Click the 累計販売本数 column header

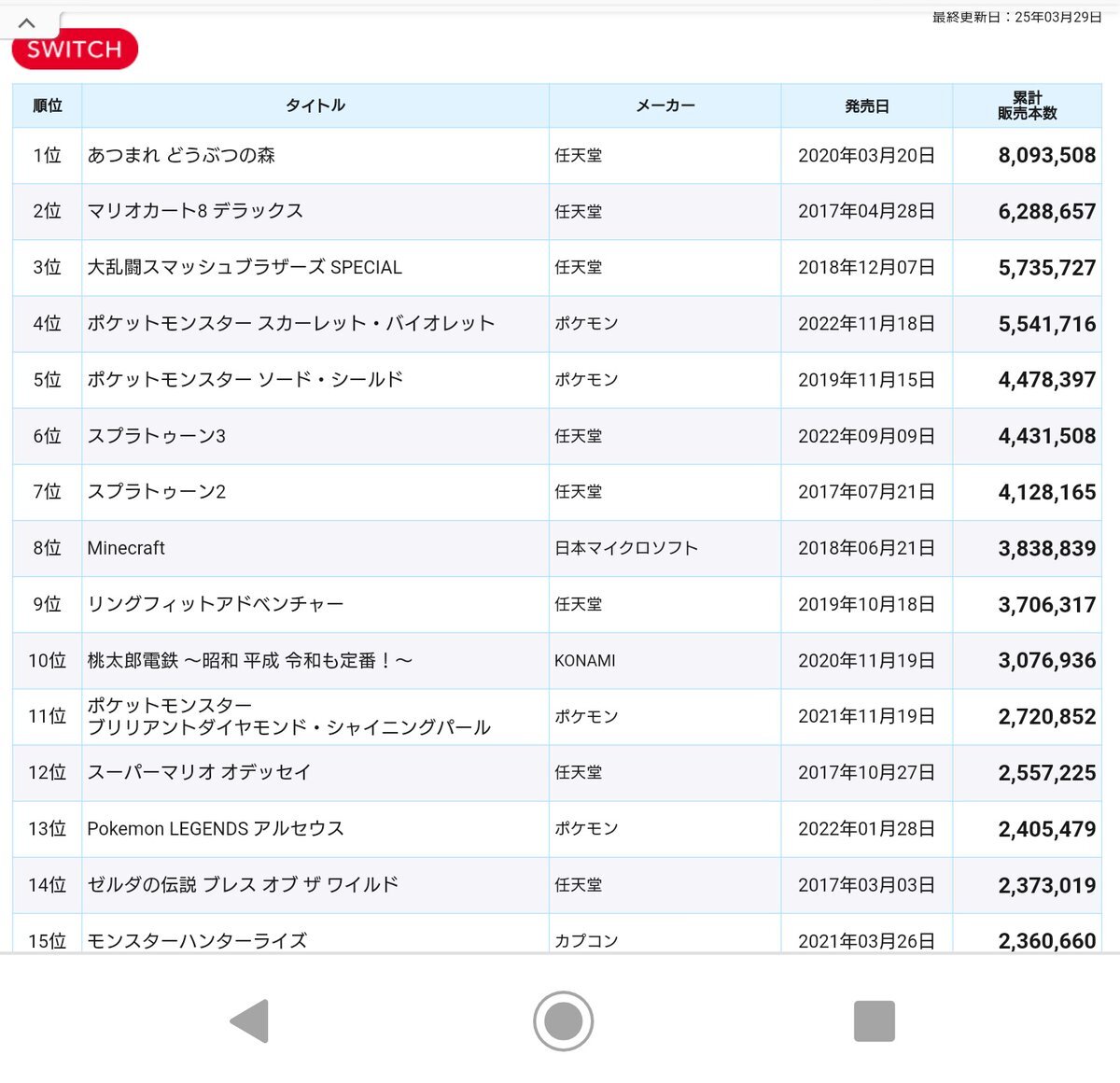click(1027, 105)
